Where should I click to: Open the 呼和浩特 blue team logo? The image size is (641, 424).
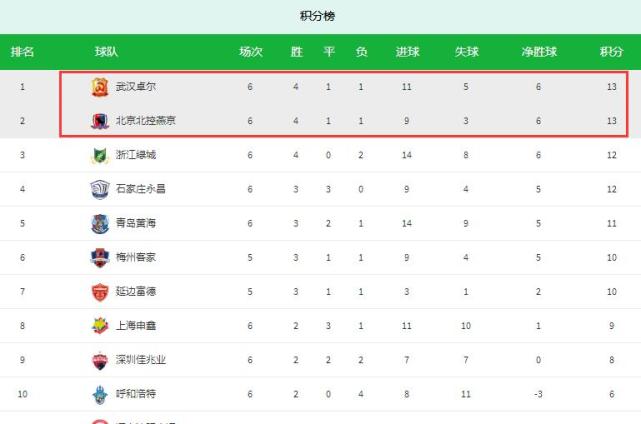(x=100, y=394)
